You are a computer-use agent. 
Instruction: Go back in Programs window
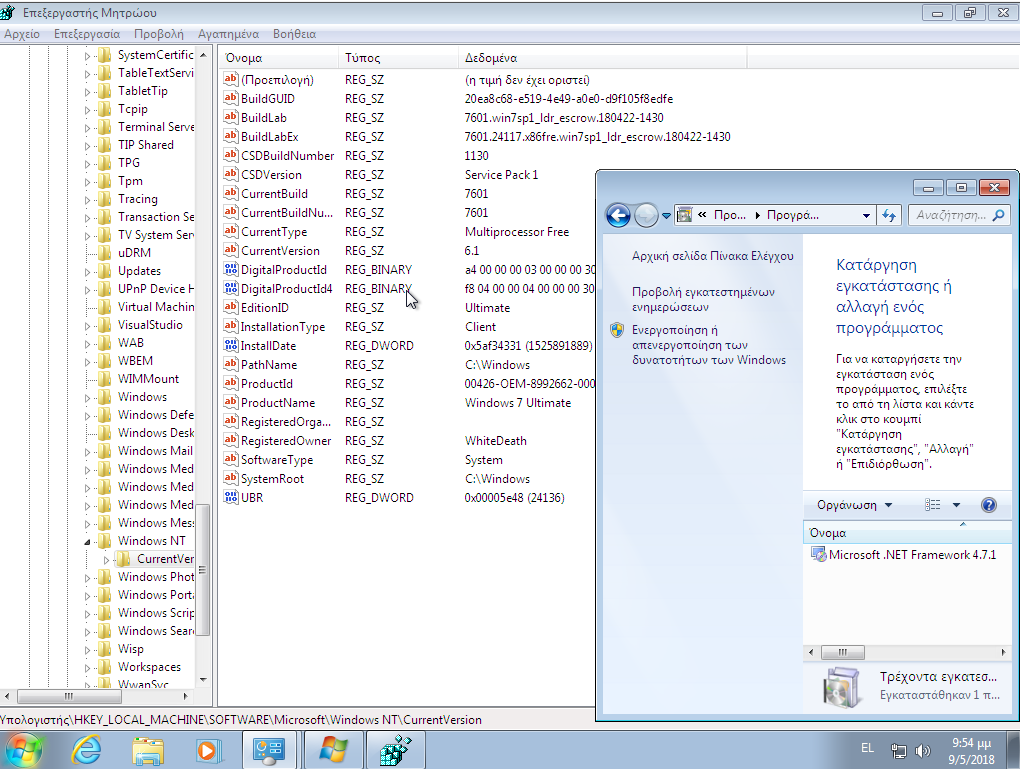click(618, 215)
